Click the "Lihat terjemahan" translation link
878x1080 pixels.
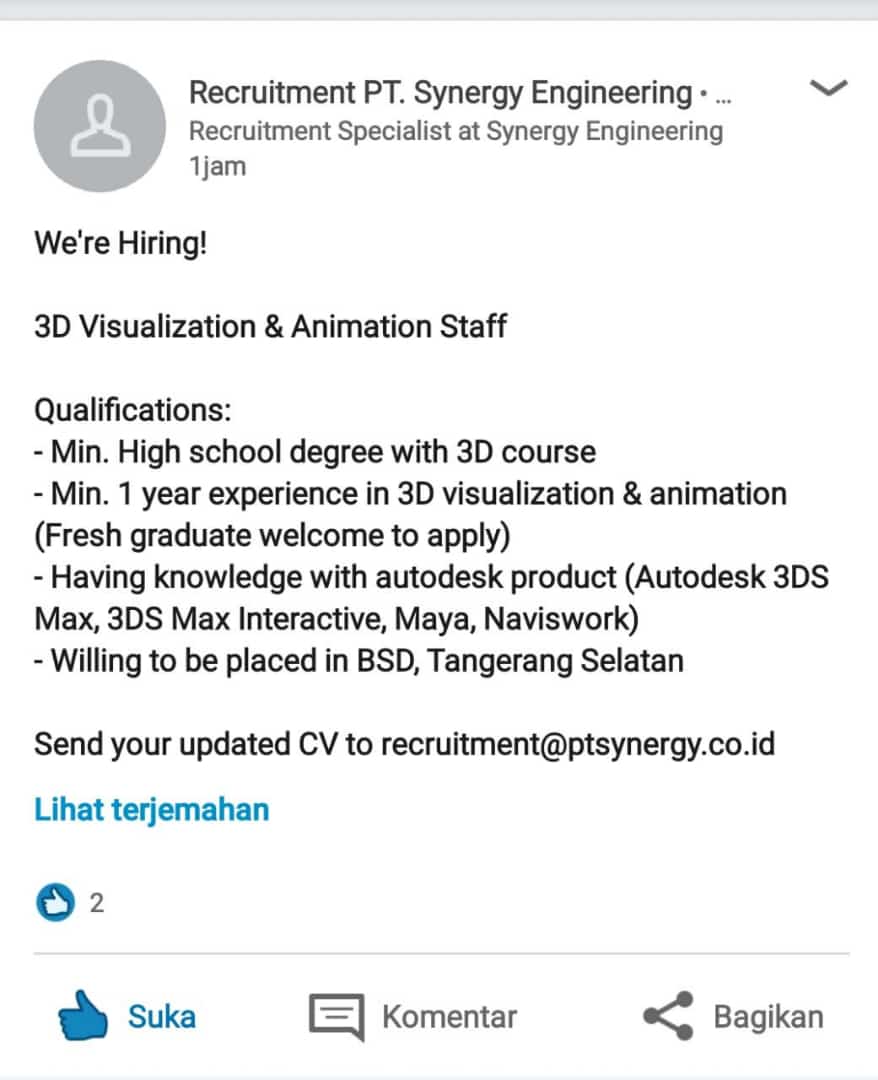pyautogui.click(x=152, y=808)
